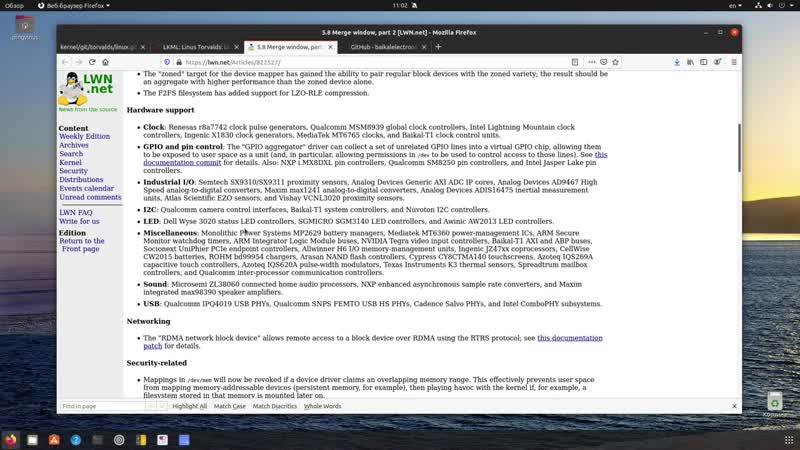
Task: Open Distributions sidebar link
Action: click(x=81, y=180)
